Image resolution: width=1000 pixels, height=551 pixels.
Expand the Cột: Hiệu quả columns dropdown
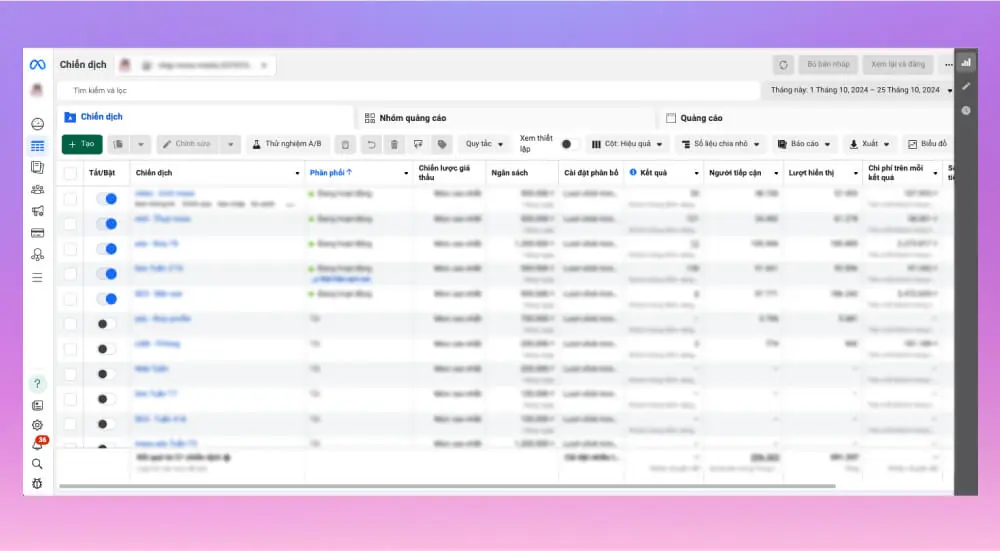click(628, 144)
